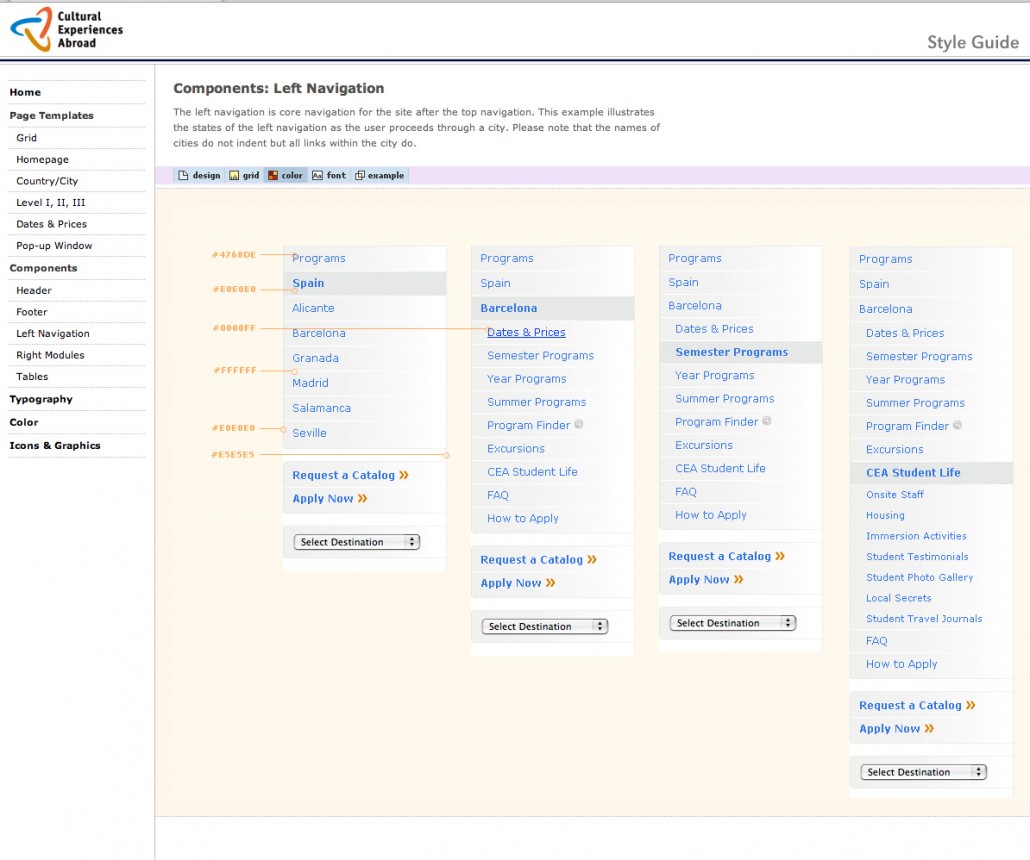Screen dimensions: 1030x860
Task: Click the highlighted CEA Student Life item
Action: [x=913, y=473]
